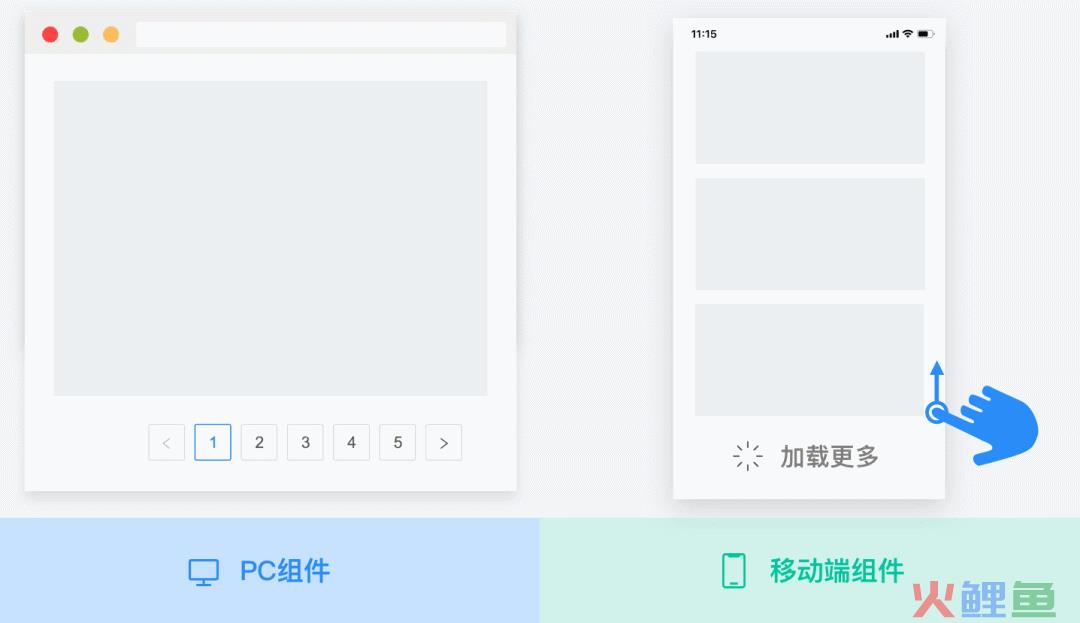Viewport: 1080px width, 623px height.
Task: Open page 4 in the pagination bar
Action: [351, 442]
